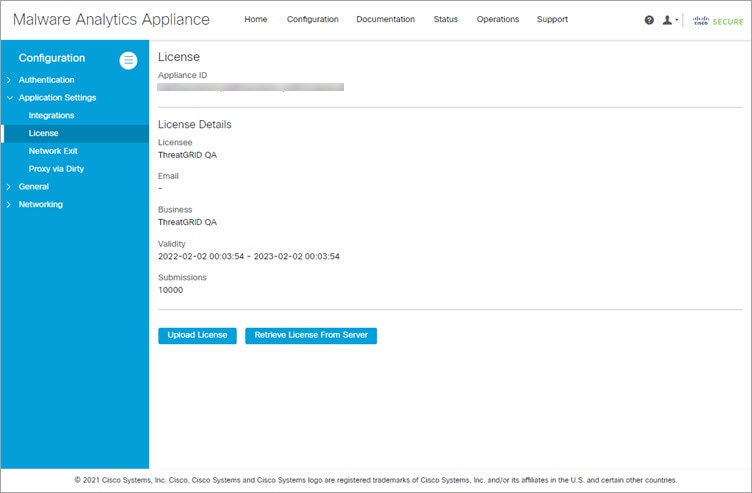Select License in sidebar

(x=75, y=133)
